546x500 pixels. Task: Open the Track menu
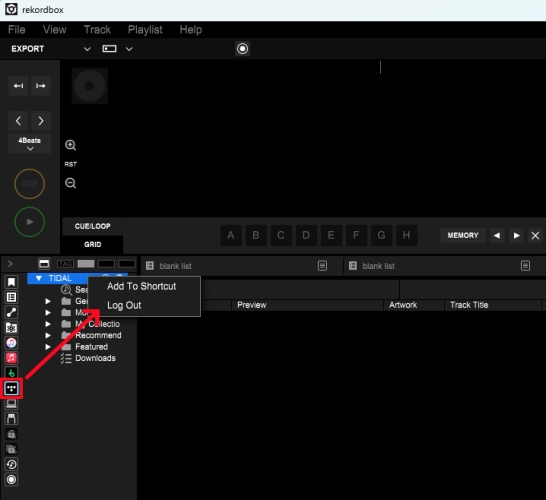[x=97, y=30]
